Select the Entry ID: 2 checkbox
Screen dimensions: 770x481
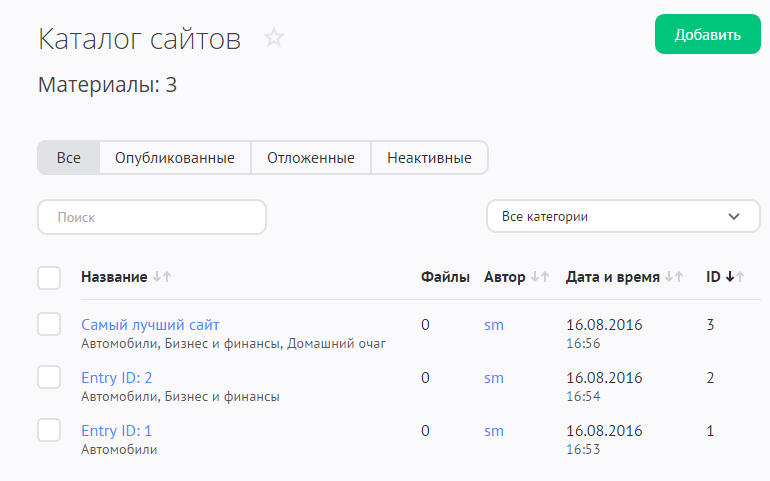pos(49,377)
